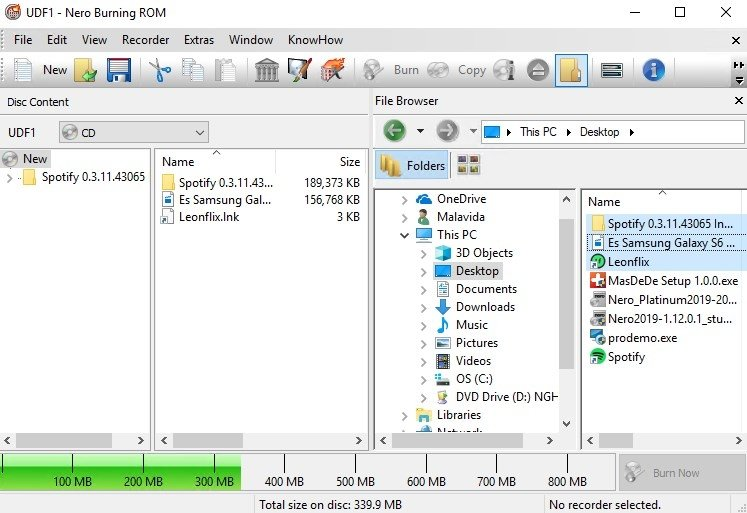Click the Cut scissors icon

(160, 70)
